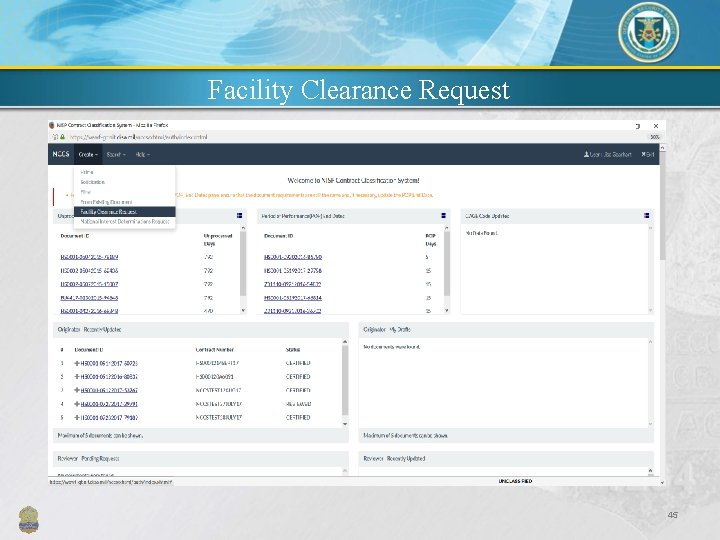This screenshot has width=720, height=540.
Task: Click grid icon in CAGE Code Updates panel
Action: [647, 215]
